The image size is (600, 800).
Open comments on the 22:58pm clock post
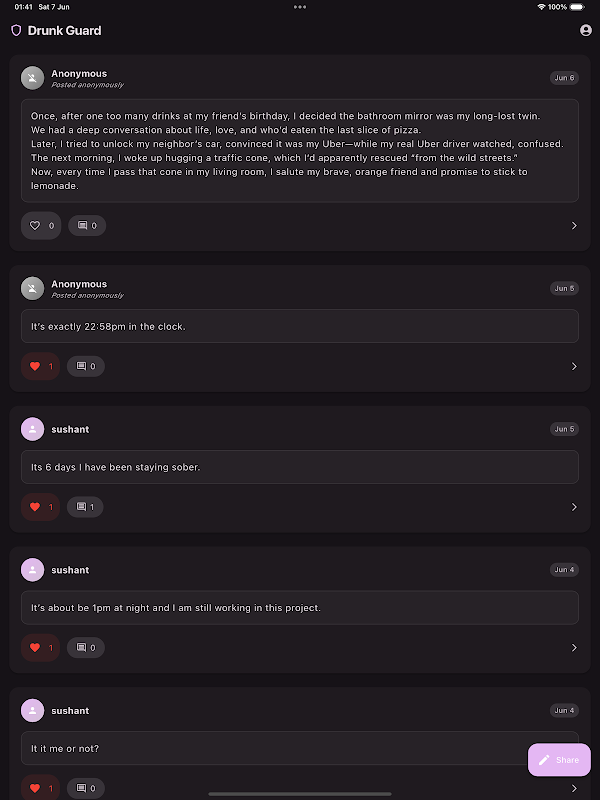click(86, 367)
